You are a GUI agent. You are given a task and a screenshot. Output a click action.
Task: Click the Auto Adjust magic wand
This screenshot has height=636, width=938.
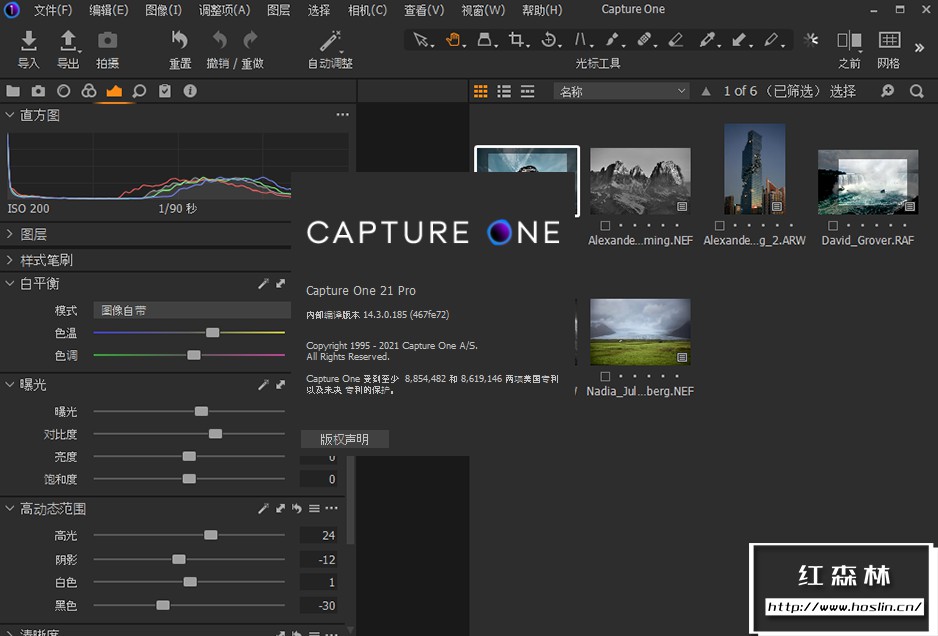(x=329, y=41)
